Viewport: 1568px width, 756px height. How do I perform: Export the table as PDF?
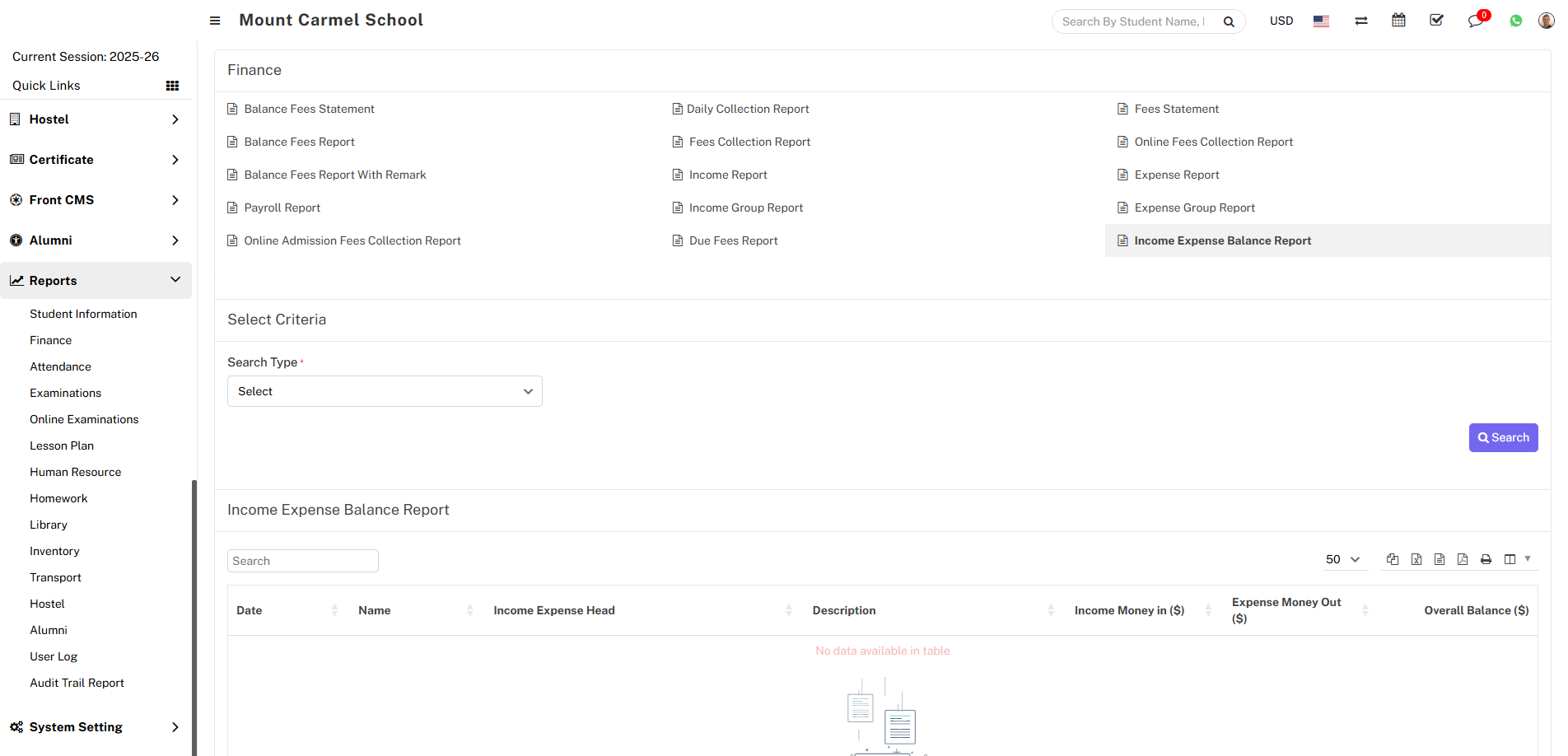1463,560
